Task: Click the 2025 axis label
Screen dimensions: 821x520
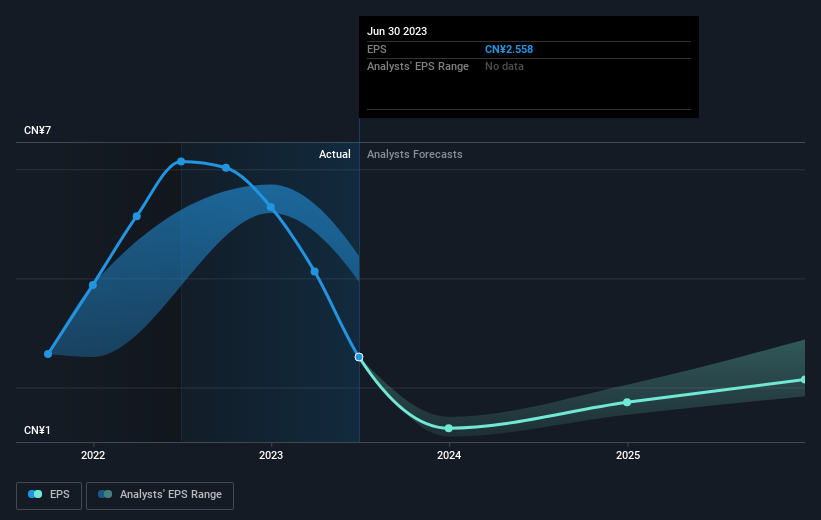Action: 628,455
